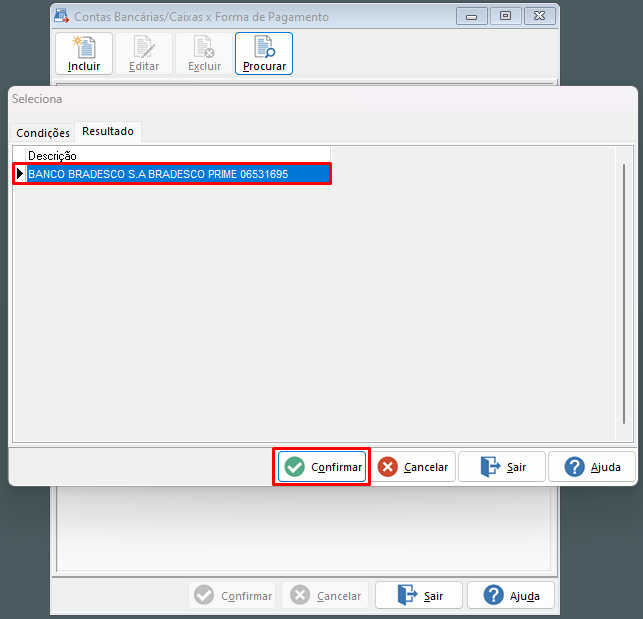Open Ajuda in the Seleciona dialog
This screenshot has height=619, width=643.
(592, 467)
